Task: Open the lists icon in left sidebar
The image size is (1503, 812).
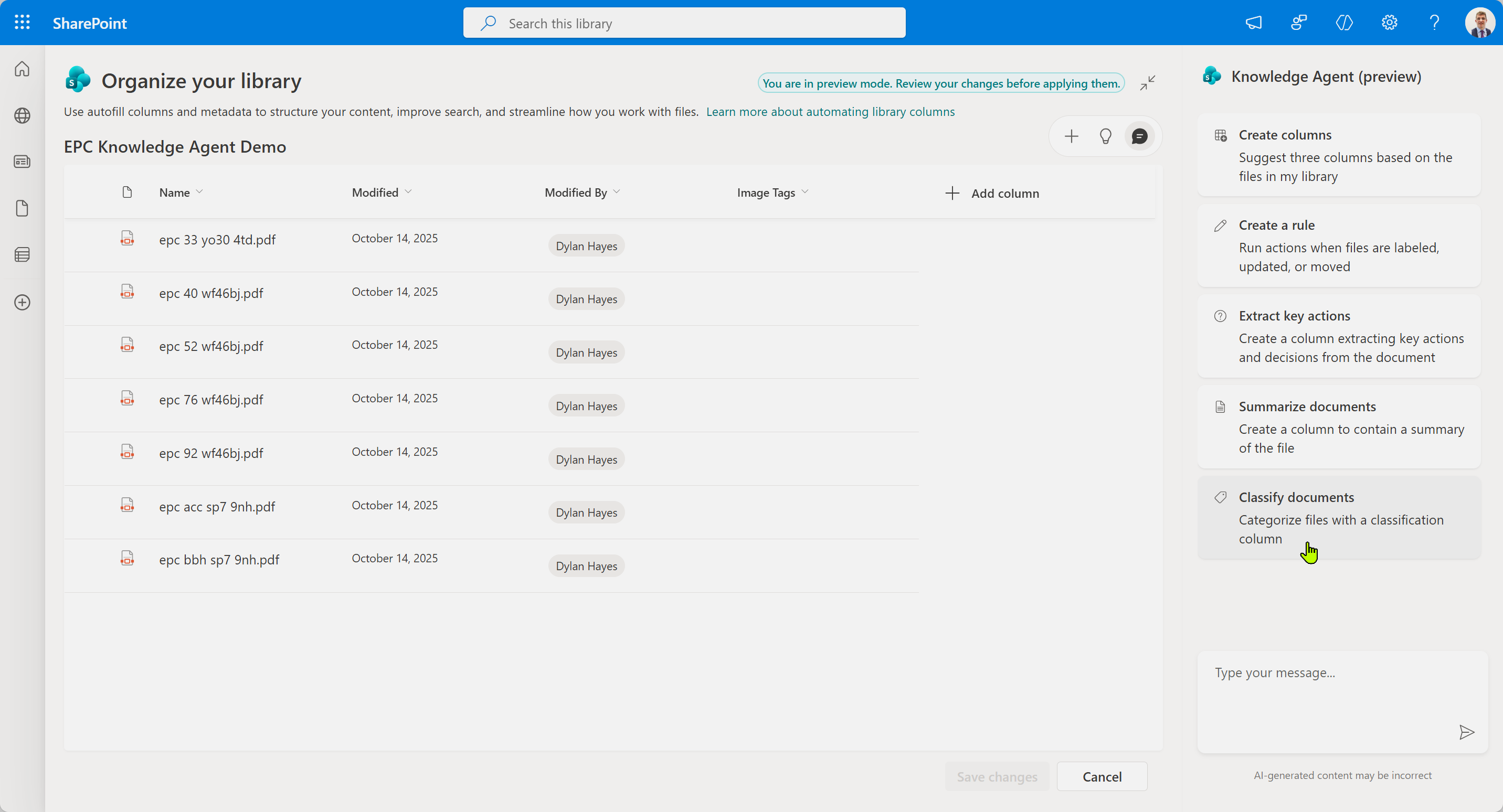Action: [x=22, y=255]
